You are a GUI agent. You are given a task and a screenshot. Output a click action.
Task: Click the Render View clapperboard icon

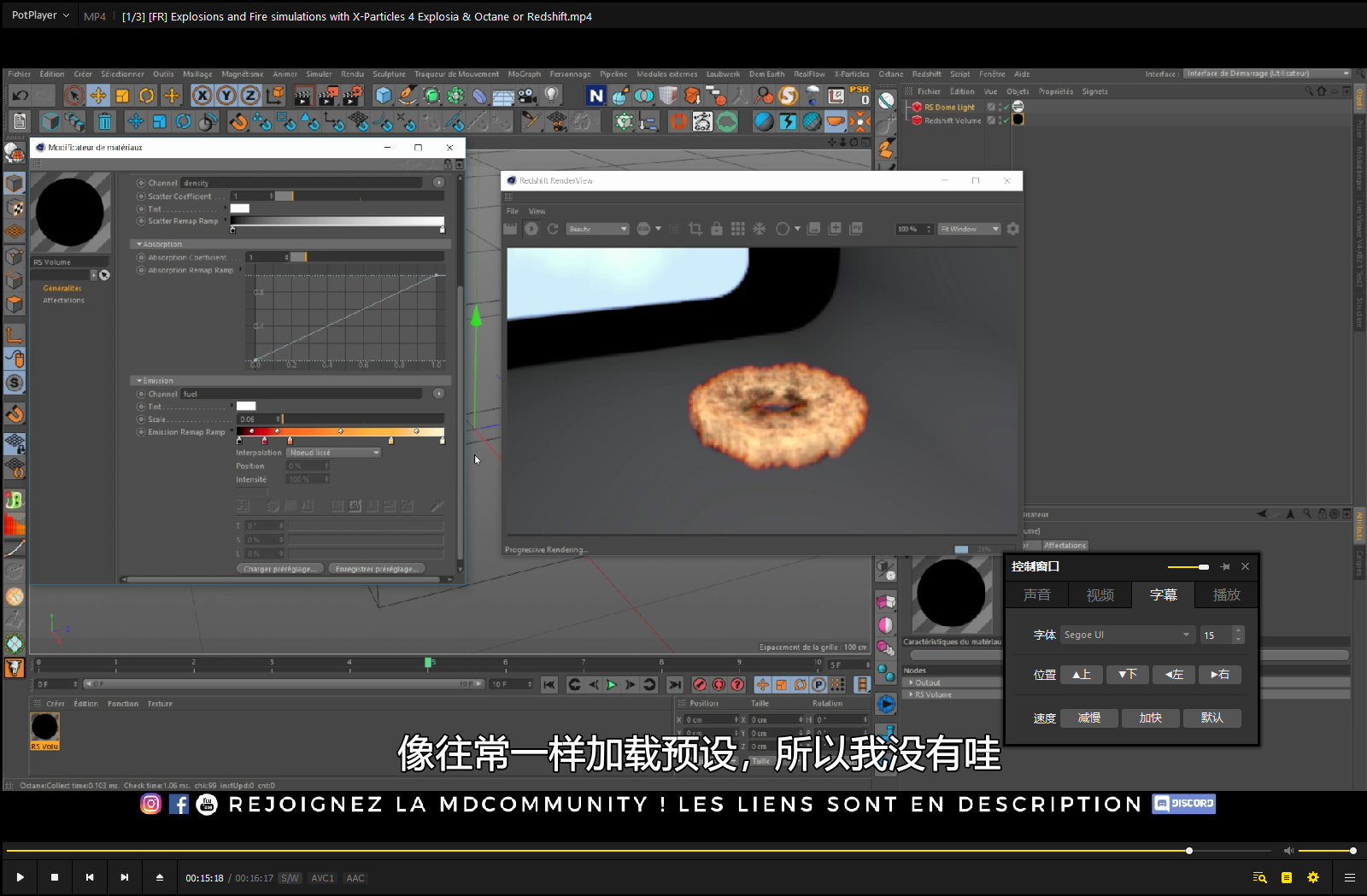click(303, 96)
